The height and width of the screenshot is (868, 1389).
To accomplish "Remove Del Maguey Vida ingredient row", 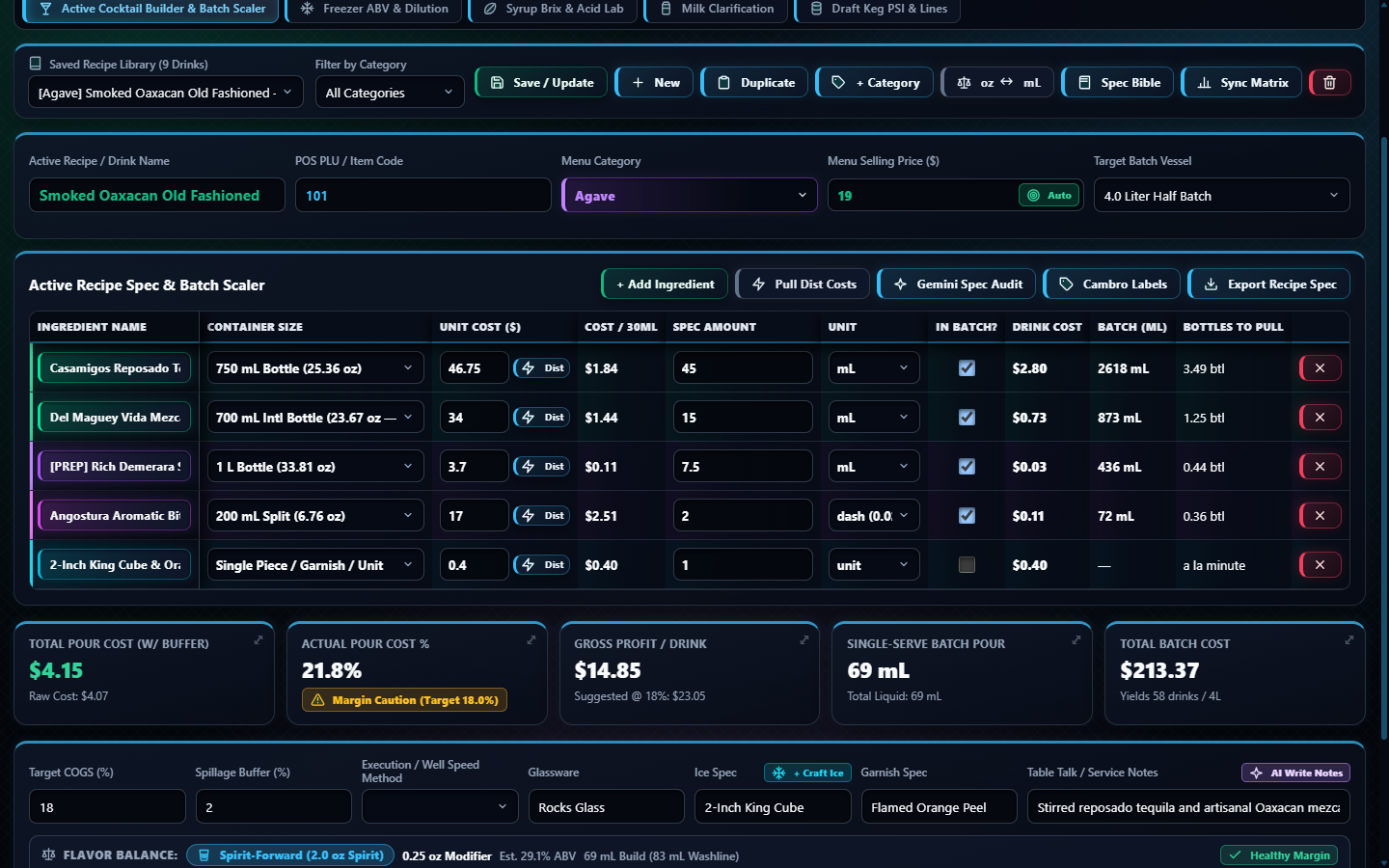I will point(1321,418).
